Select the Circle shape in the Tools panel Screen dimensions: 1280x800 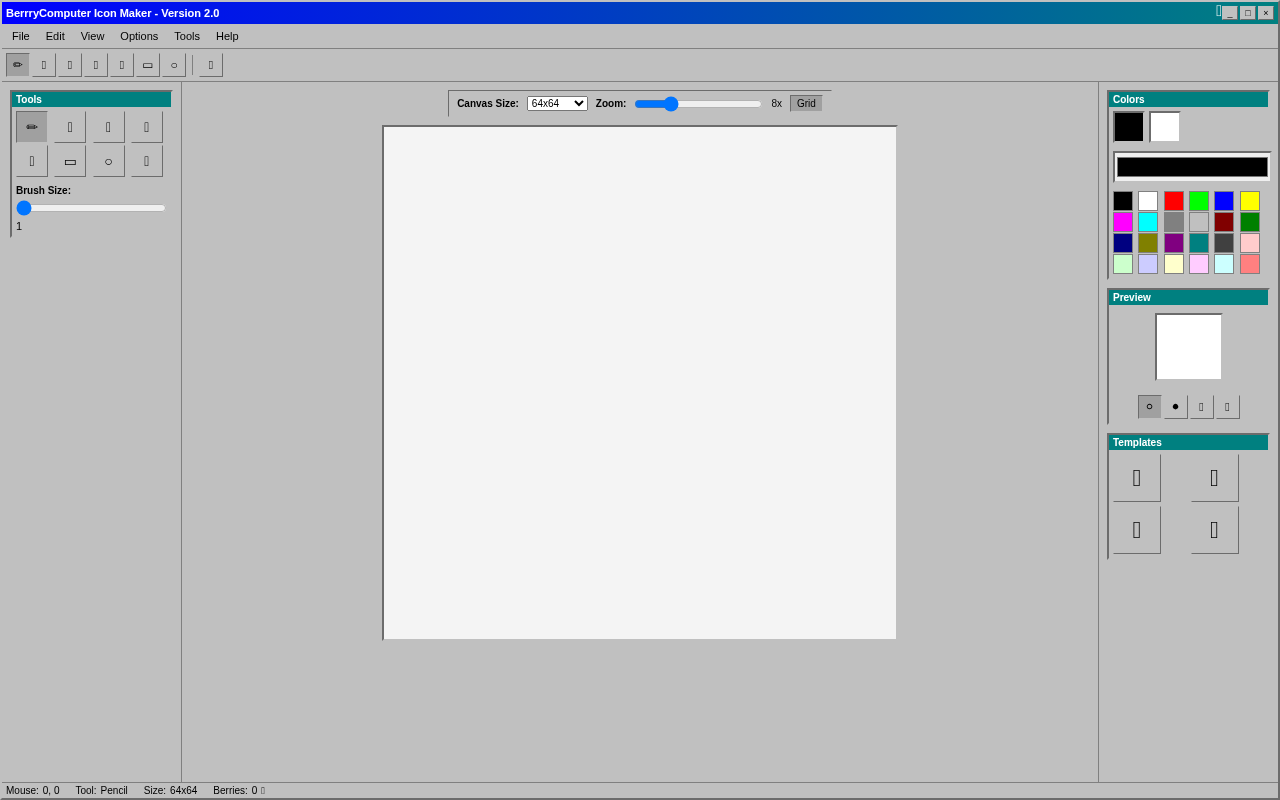click(108, 161)
